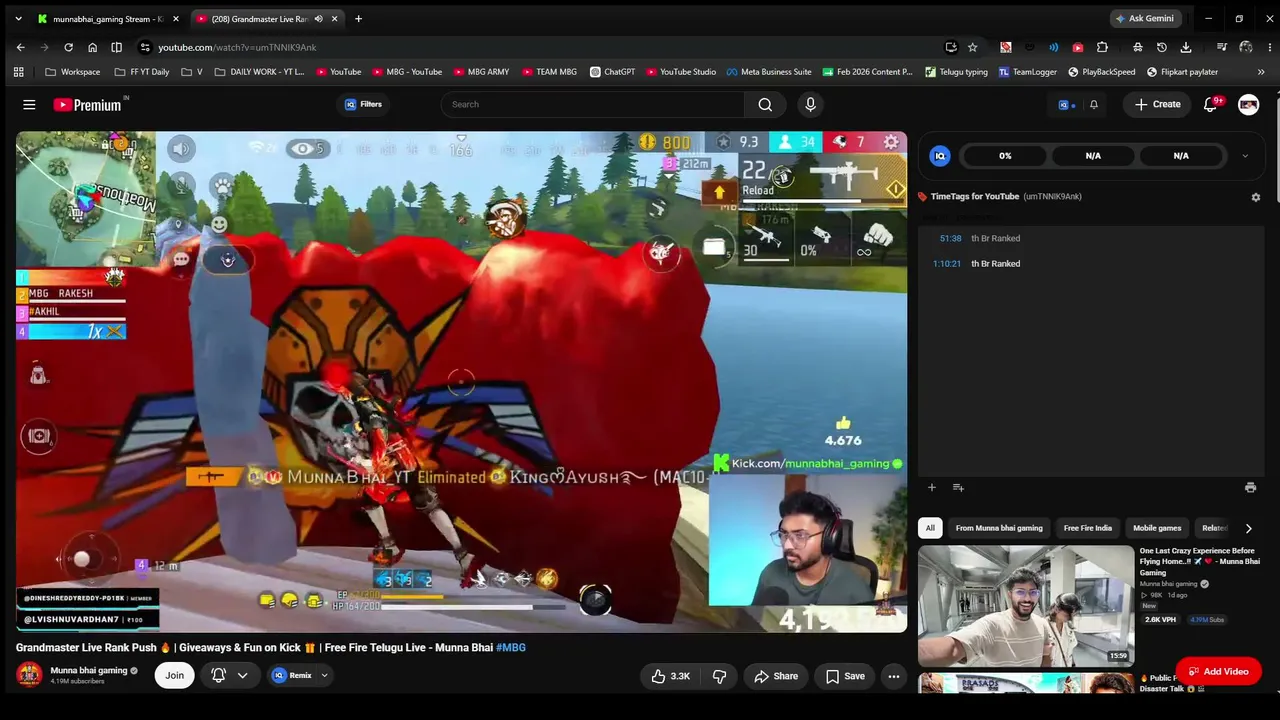The height and width of the screenshot is (720, 1280).
Task: Open the Meta Business Suite bookmark
Action: point(769,72)
